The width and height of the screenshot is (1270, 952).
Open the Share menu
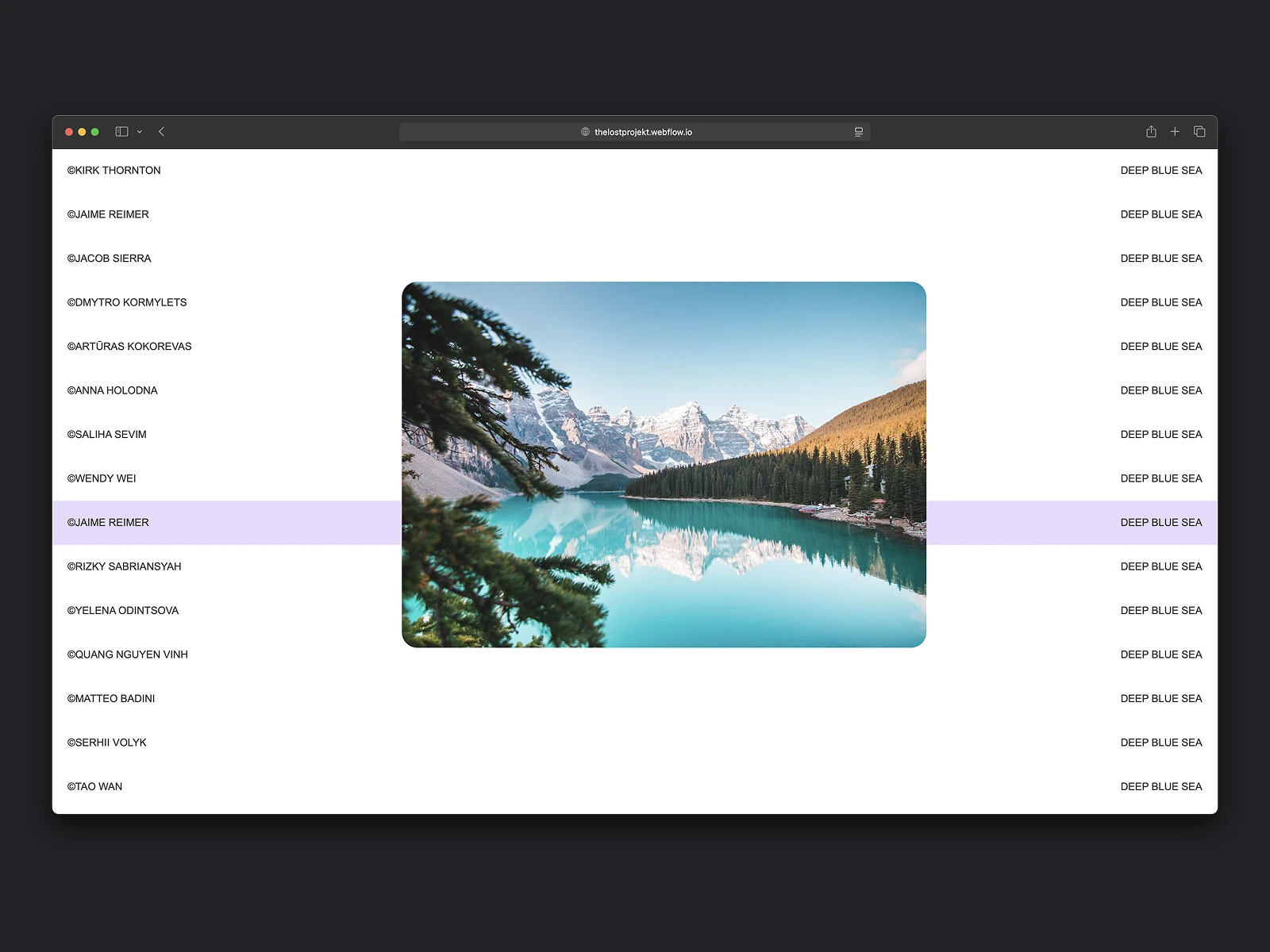[x=1150, y=131]
